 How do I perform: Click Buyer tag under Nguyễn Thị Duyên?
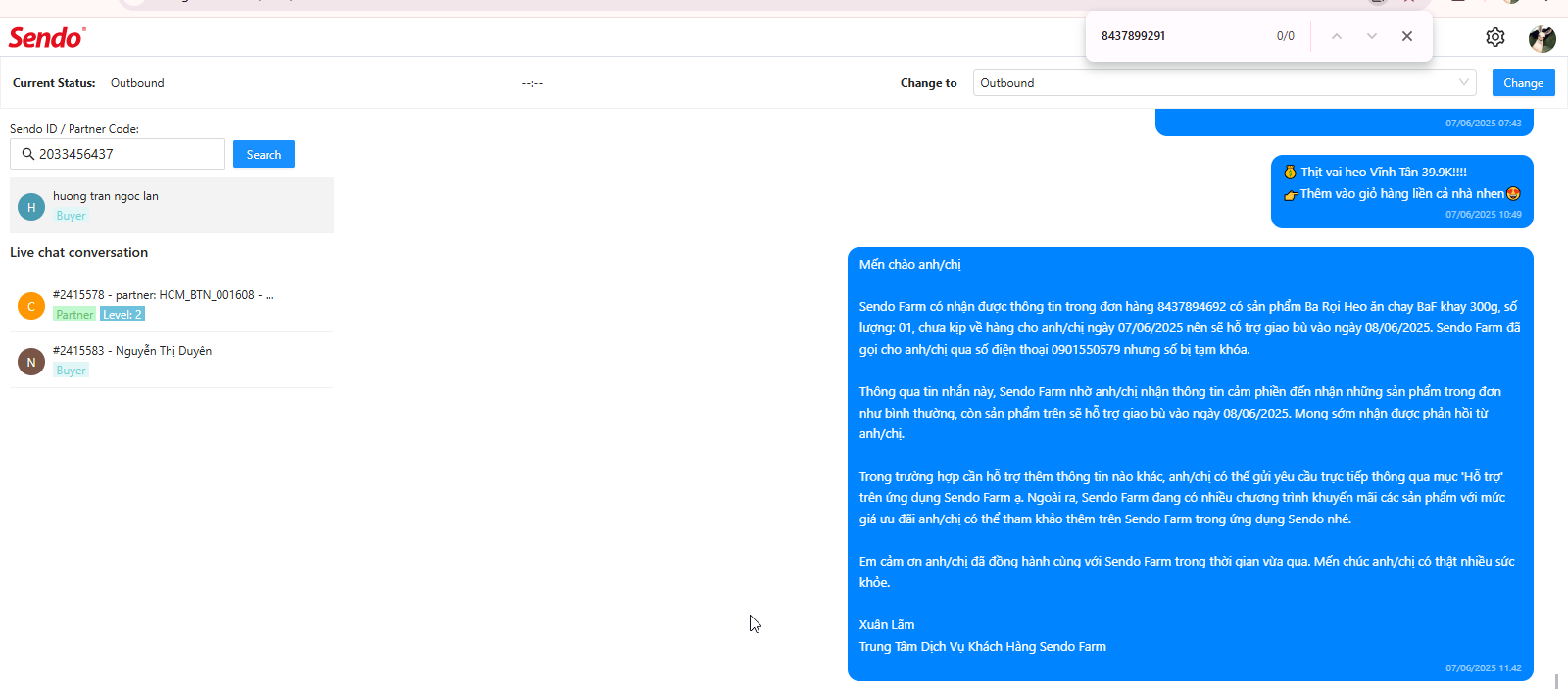coord(71,371)
